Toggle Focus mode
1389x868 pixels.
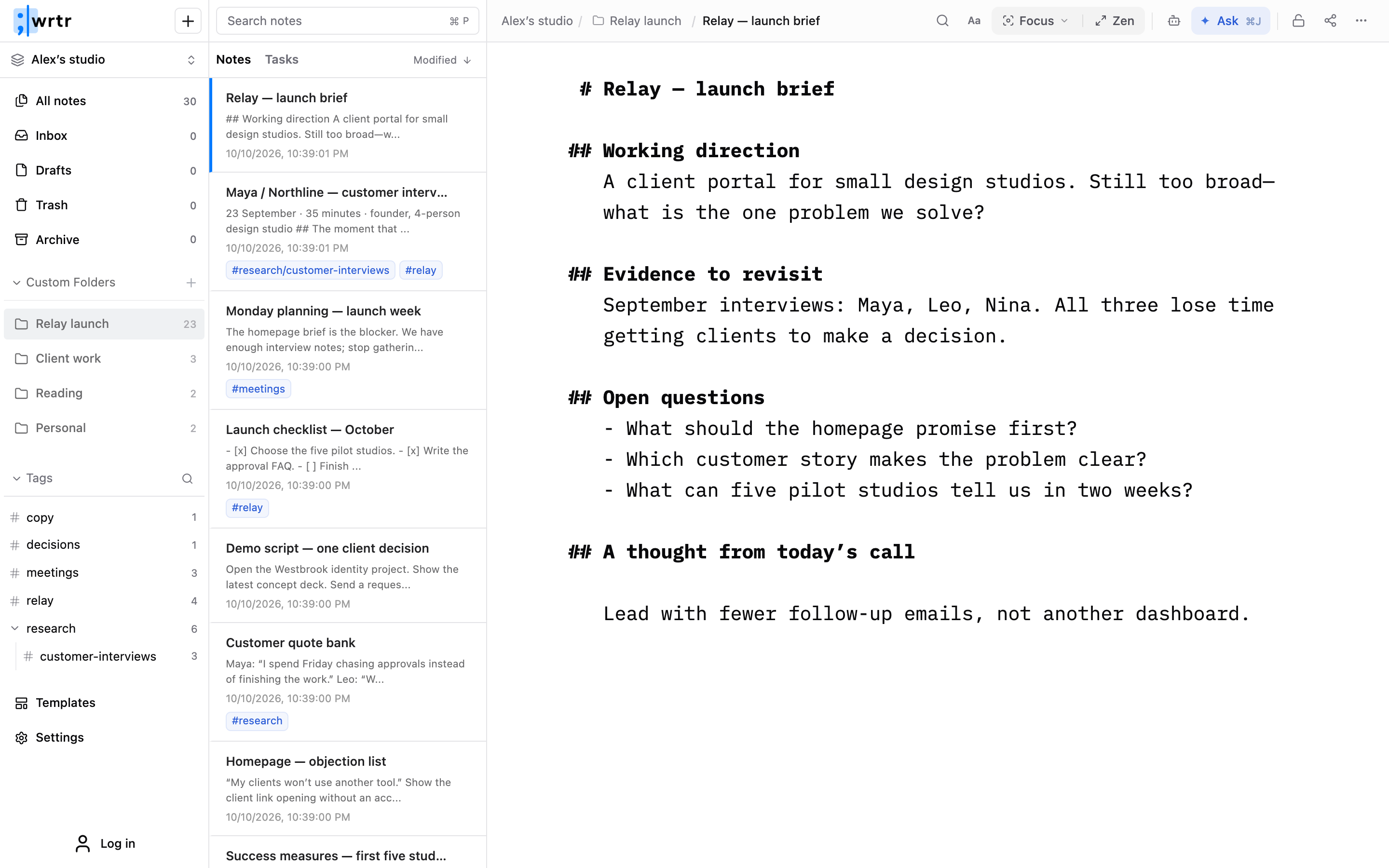pos(1029,21)
